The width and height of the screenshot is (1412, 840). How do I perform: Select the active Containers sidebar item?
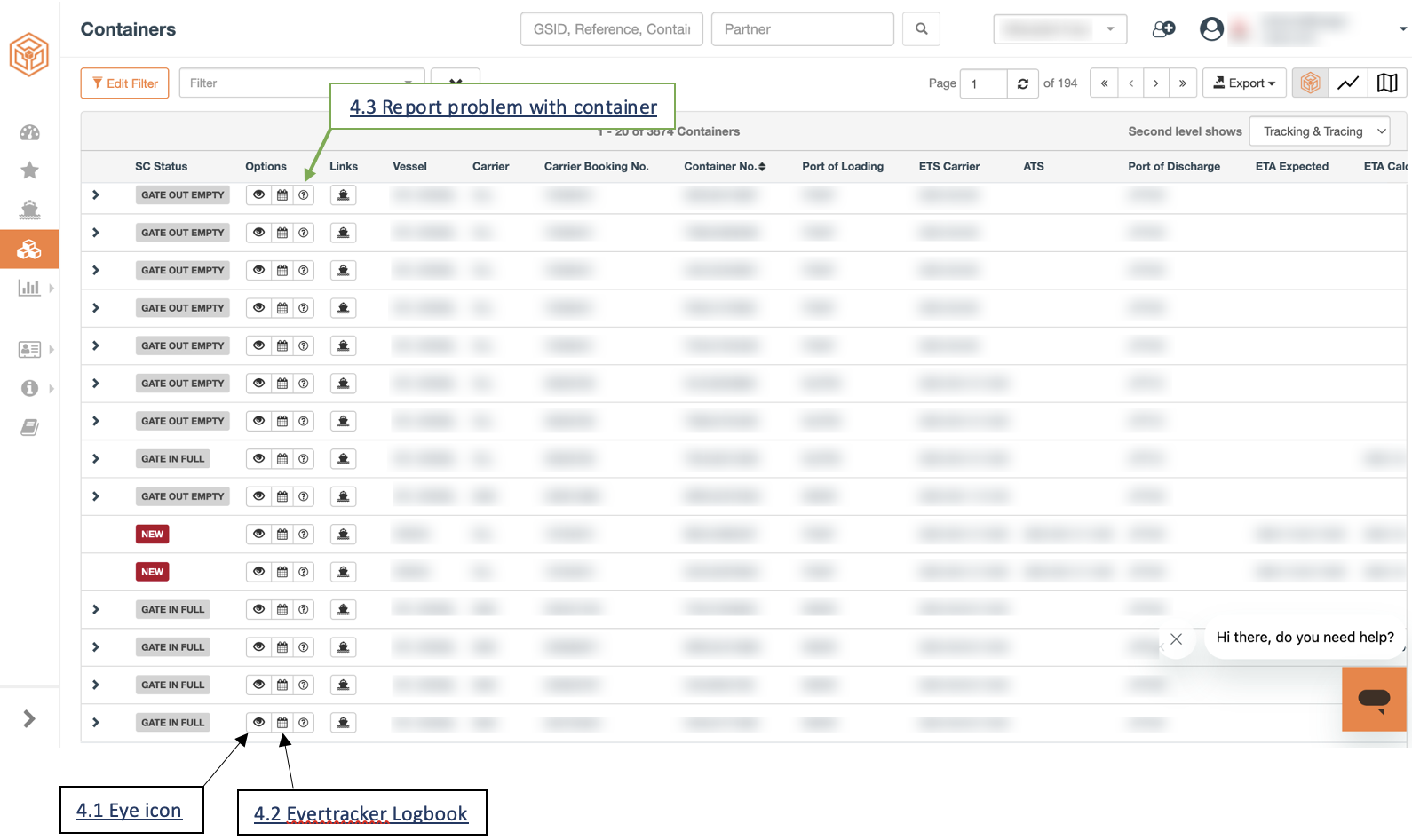[x=29, y=250]
